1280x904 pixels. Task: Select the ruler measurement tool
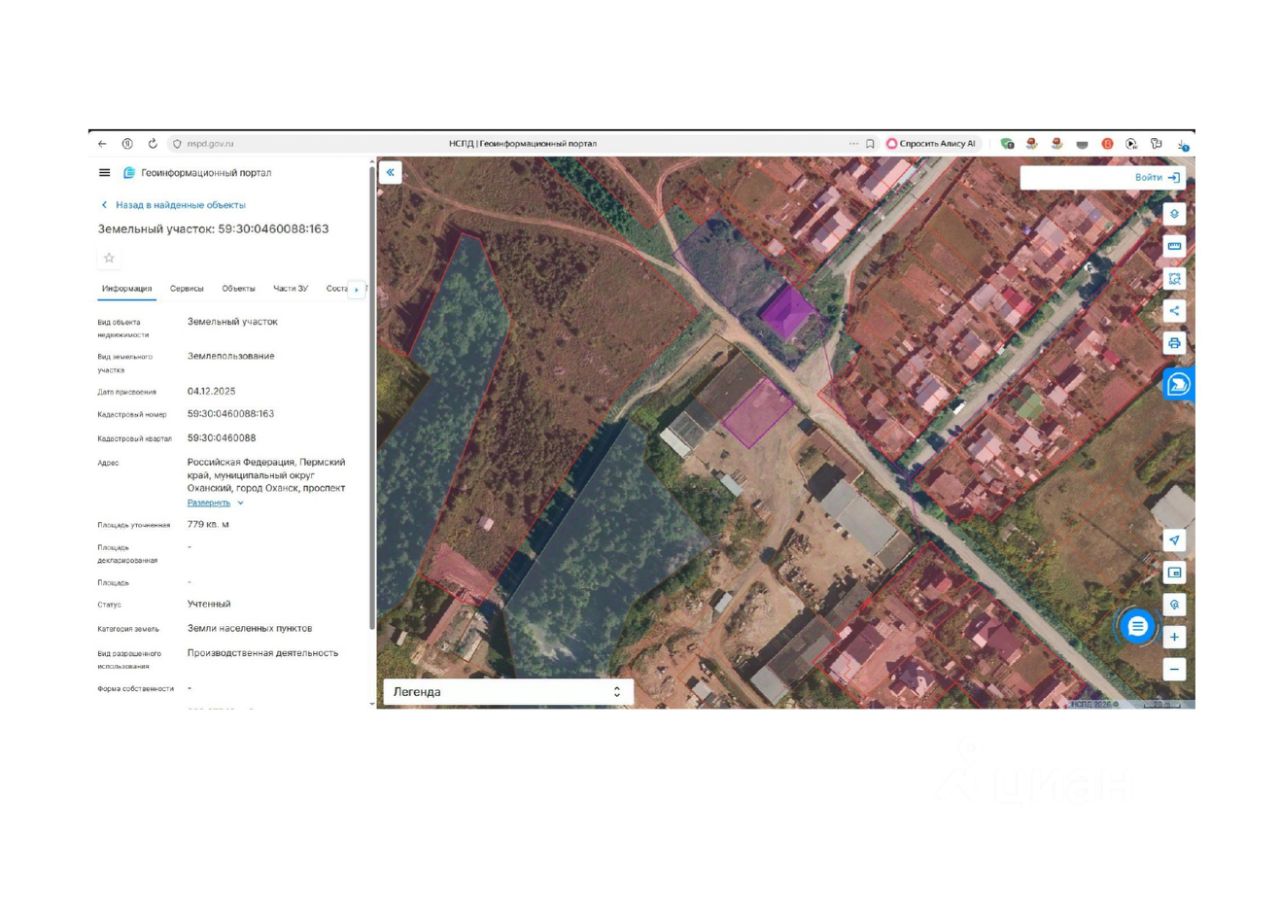coord(1174,246)
